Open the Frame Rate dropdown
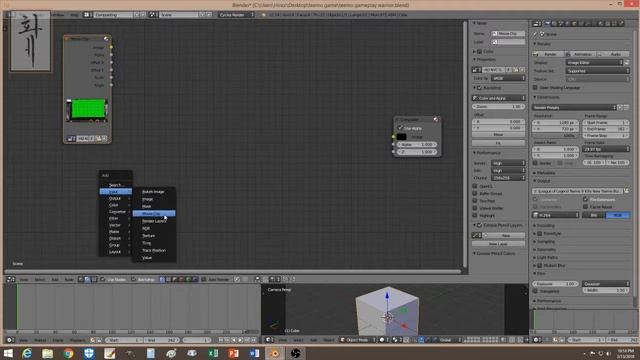Screen dimensions: 640x360 606,149
